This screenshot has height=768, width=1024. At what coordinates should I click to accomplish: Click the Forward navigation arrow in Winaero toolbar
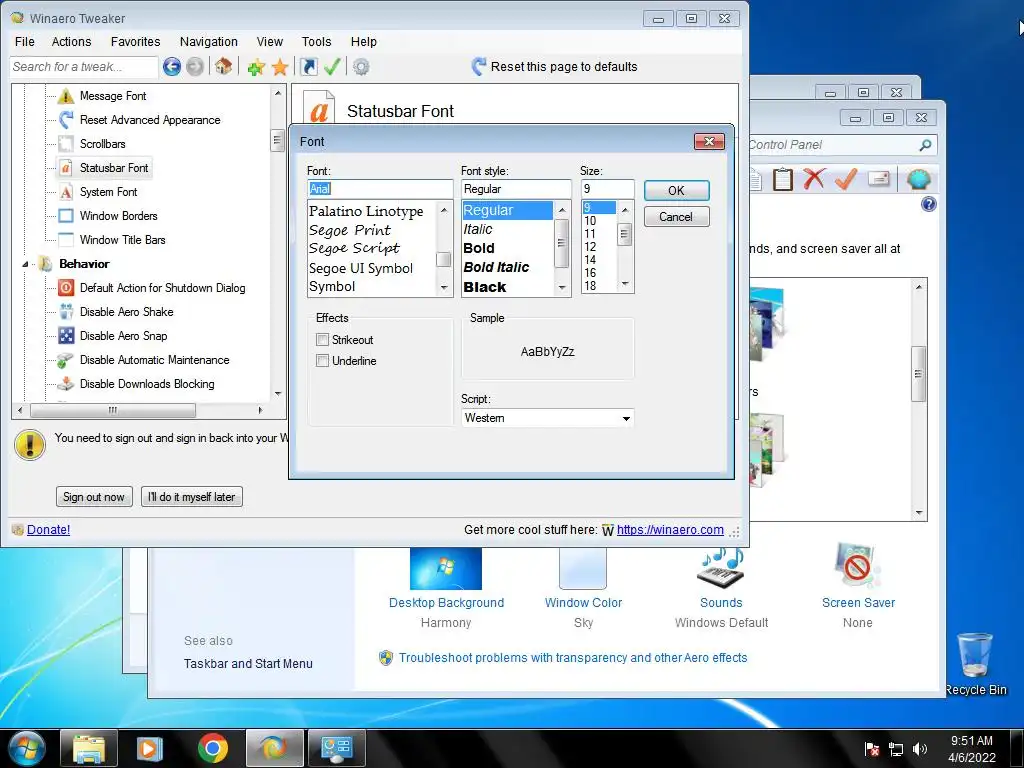[195, 67]
